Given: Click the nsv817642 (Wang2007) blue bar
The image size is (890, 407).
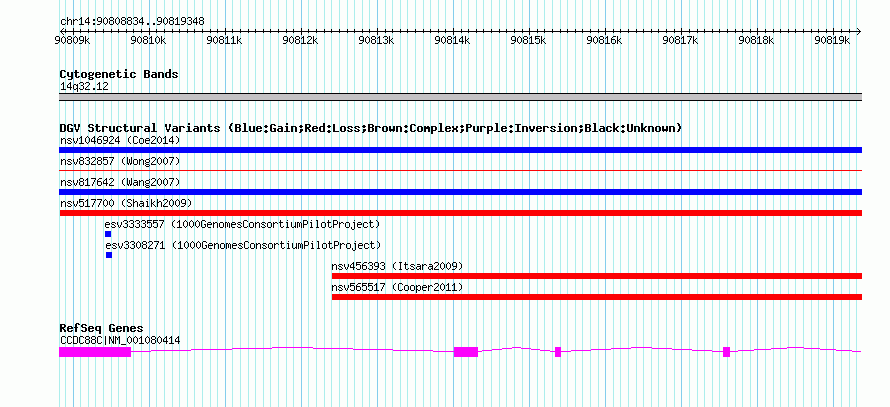Looking at the screenshot, I should coord(460,192).
